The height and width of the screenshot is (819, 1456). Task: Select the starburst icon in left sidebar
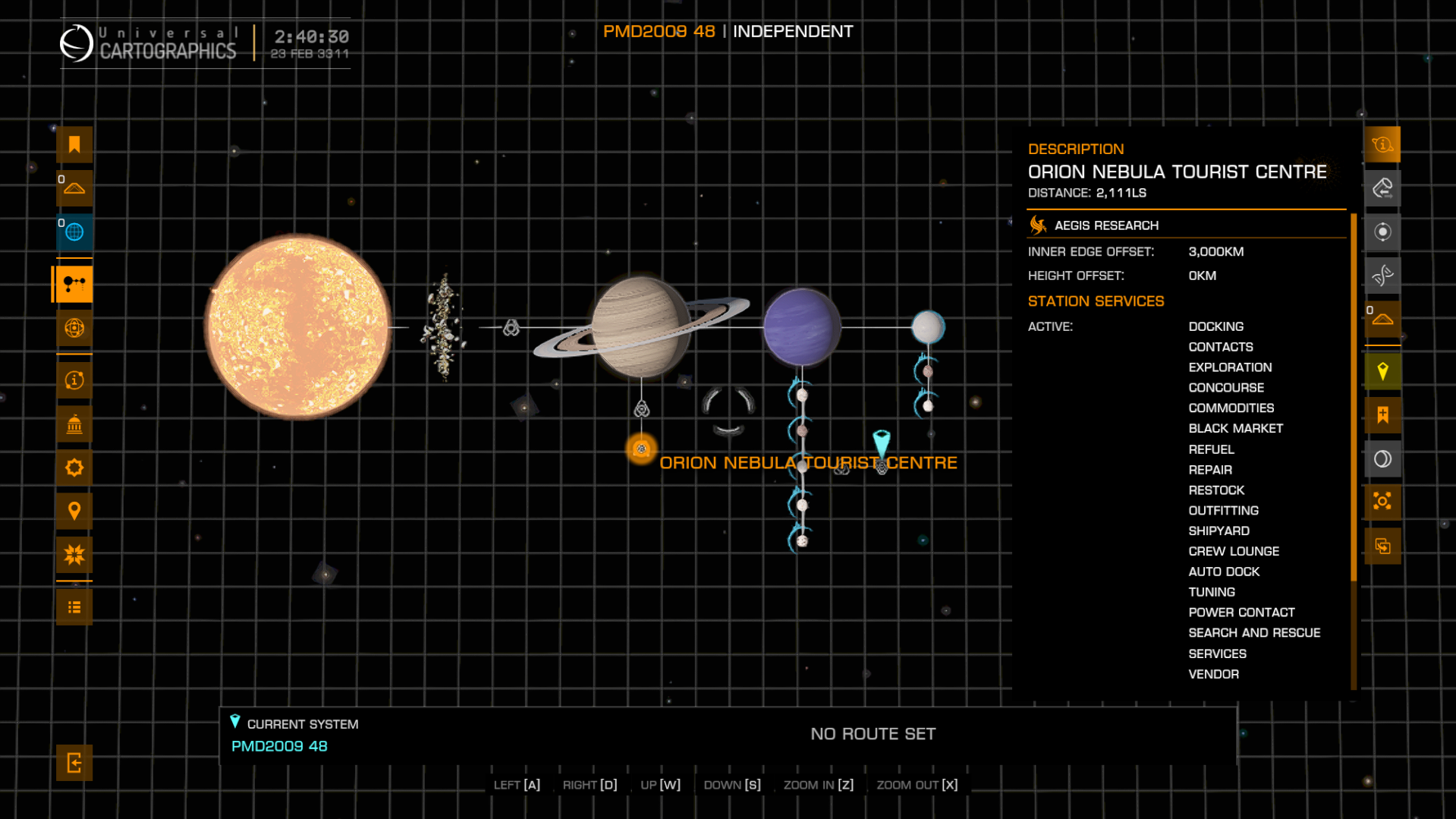[x=74, y=555]
